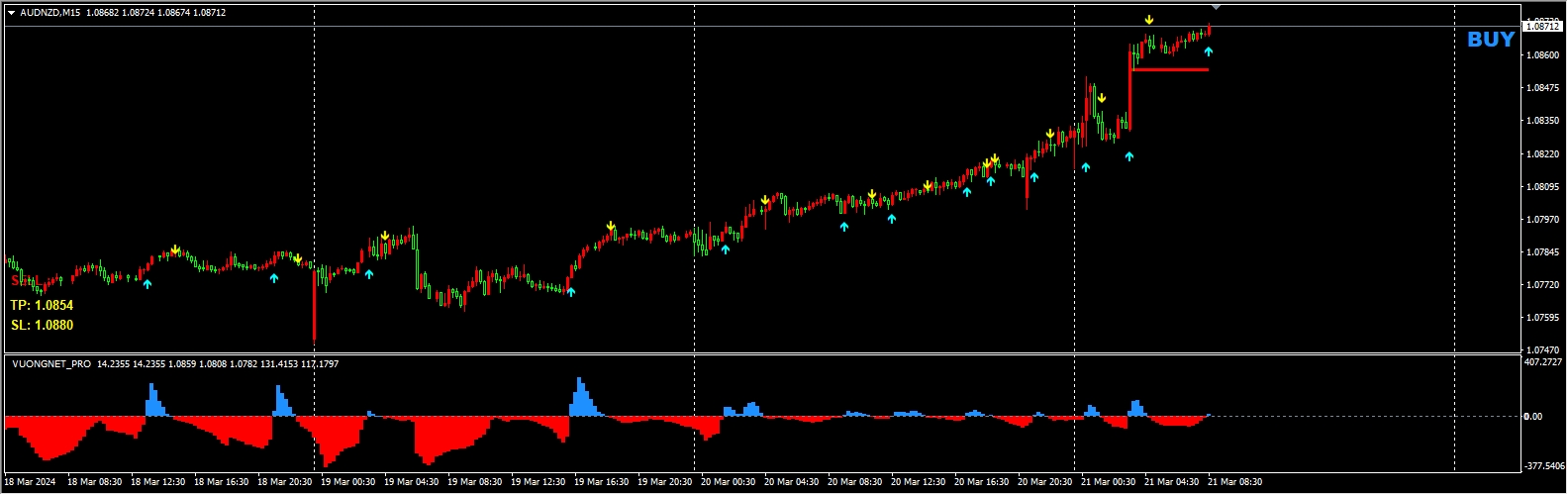
Task: Open the AUDNZD,M15 chart title dropdown arrow
Action: tap(11, 13)
